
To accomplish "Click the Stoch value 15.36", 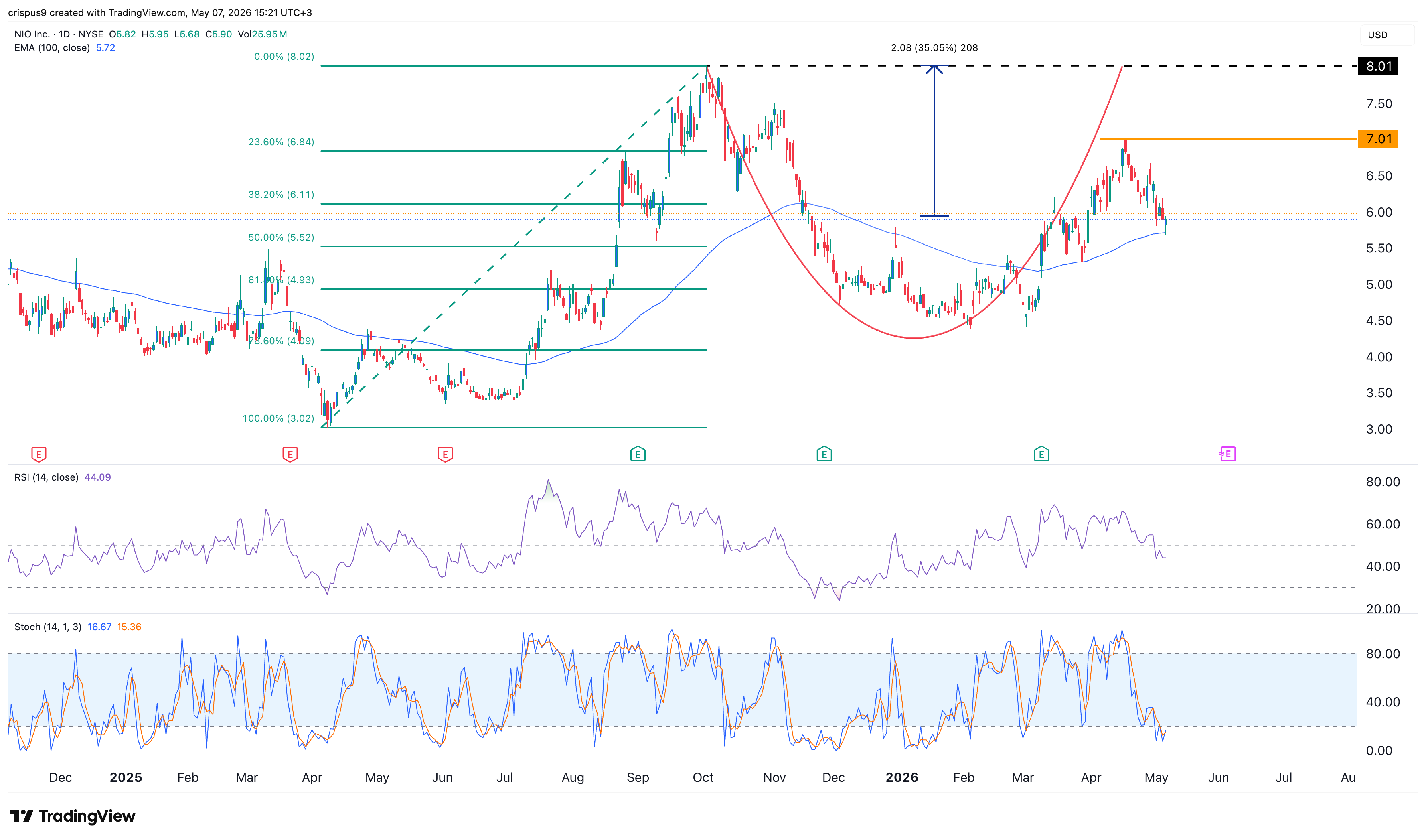I will (x=129, y=627).
